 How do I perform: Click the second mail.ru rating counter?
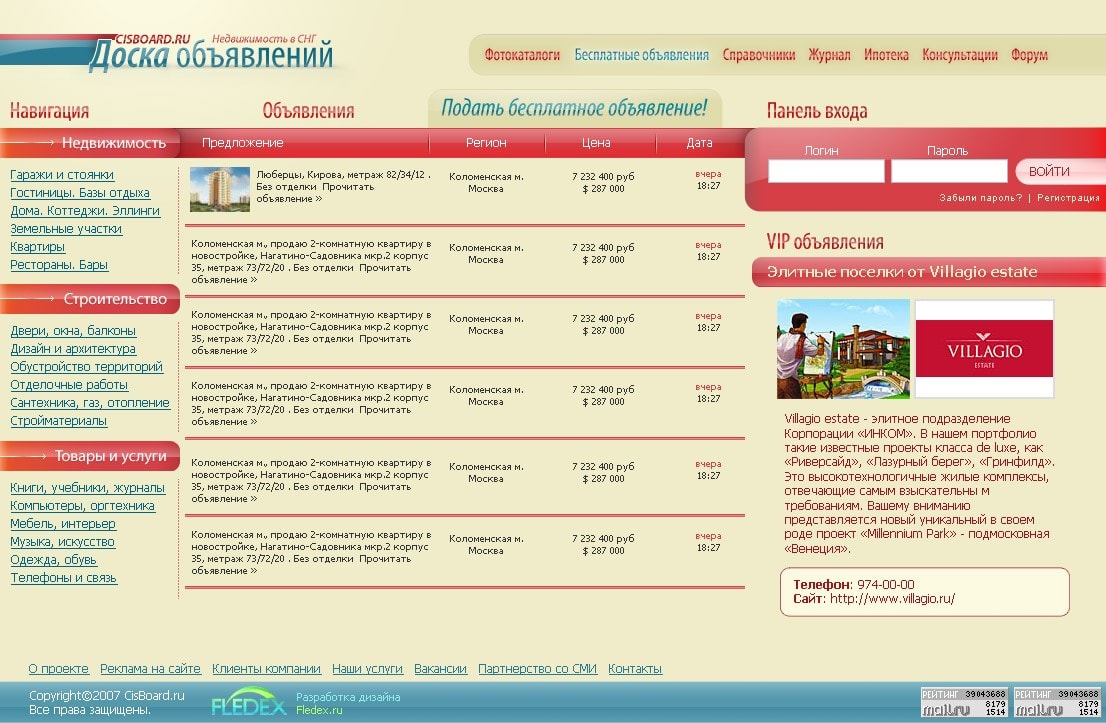(1057, 702)
